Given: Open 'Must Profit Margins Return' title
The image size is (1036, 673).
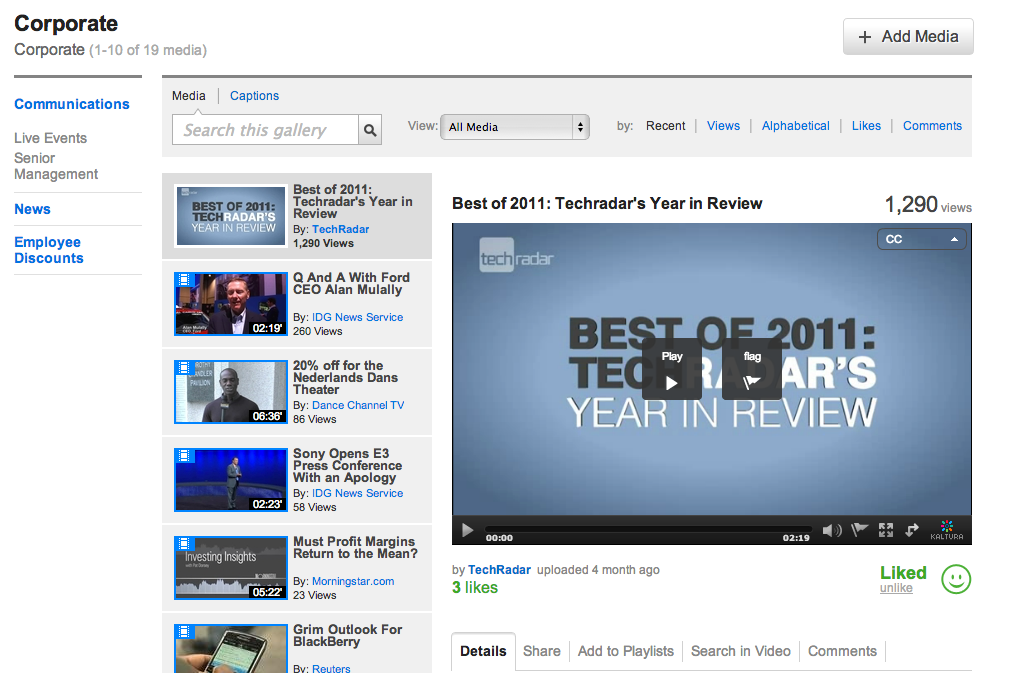Looking at the screenshot, I should [x=355, y=548].
